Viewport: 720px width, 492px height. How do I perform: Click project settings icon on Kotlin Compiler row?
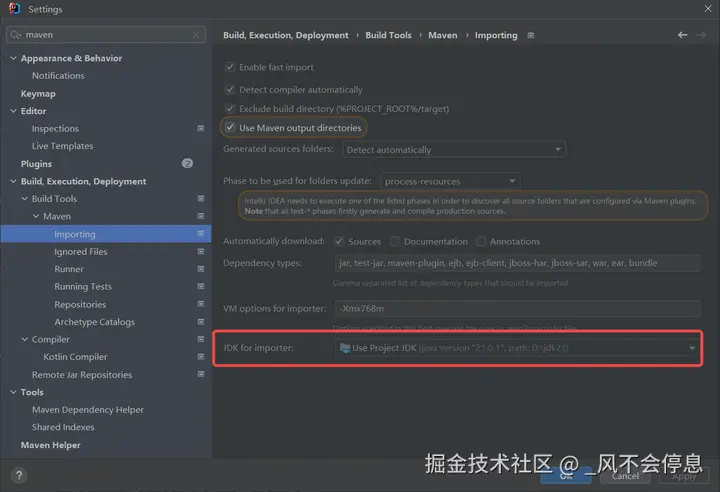click(201, 356)
